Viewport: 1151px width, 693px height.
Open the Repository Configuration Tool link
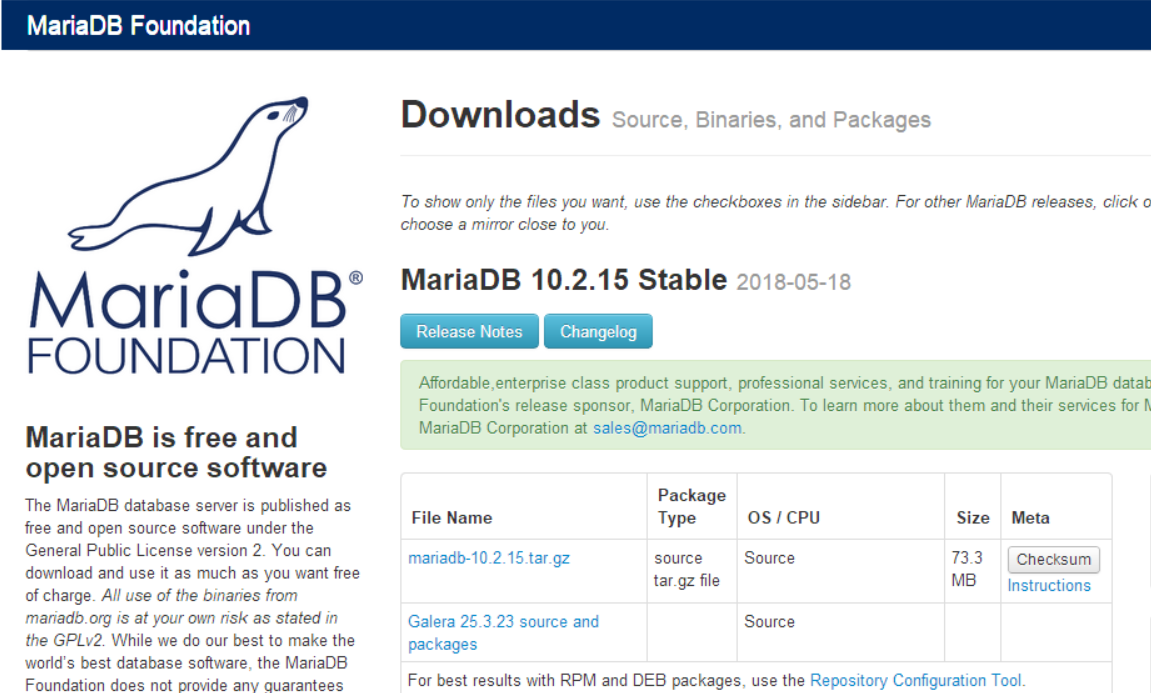[x=916, y=681]
